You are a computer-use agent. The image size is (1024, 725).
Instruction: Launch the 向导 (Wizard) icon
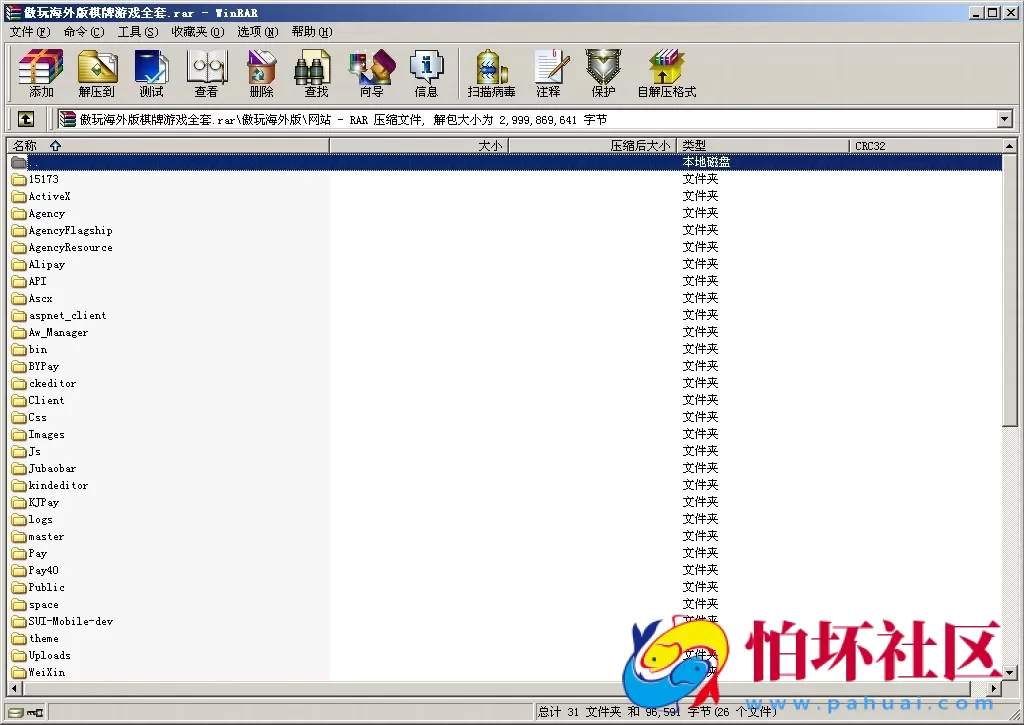coord(371,73)
